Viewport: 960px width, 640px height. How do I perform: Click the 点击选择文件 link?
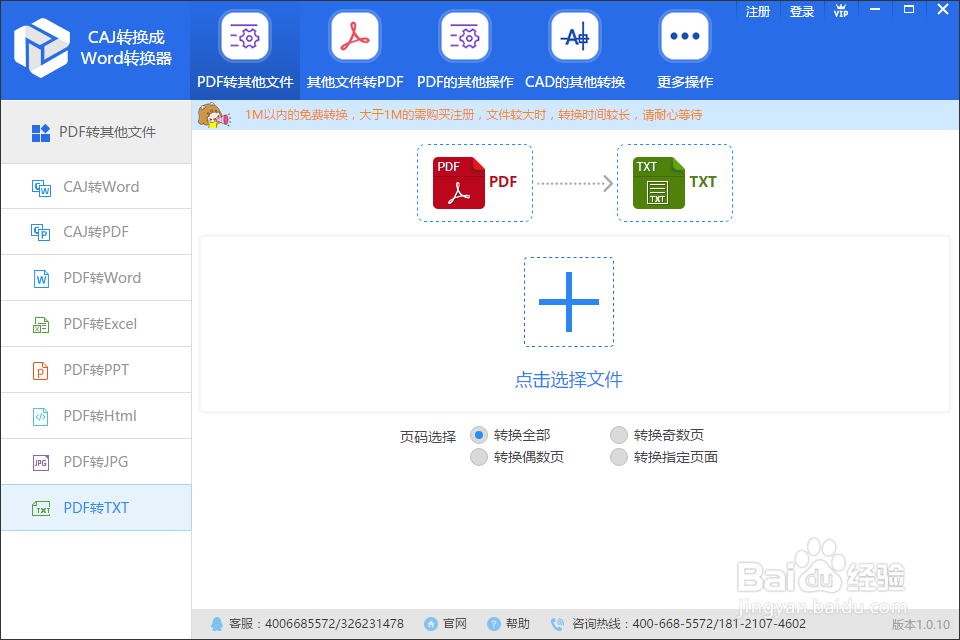[569, 380]
